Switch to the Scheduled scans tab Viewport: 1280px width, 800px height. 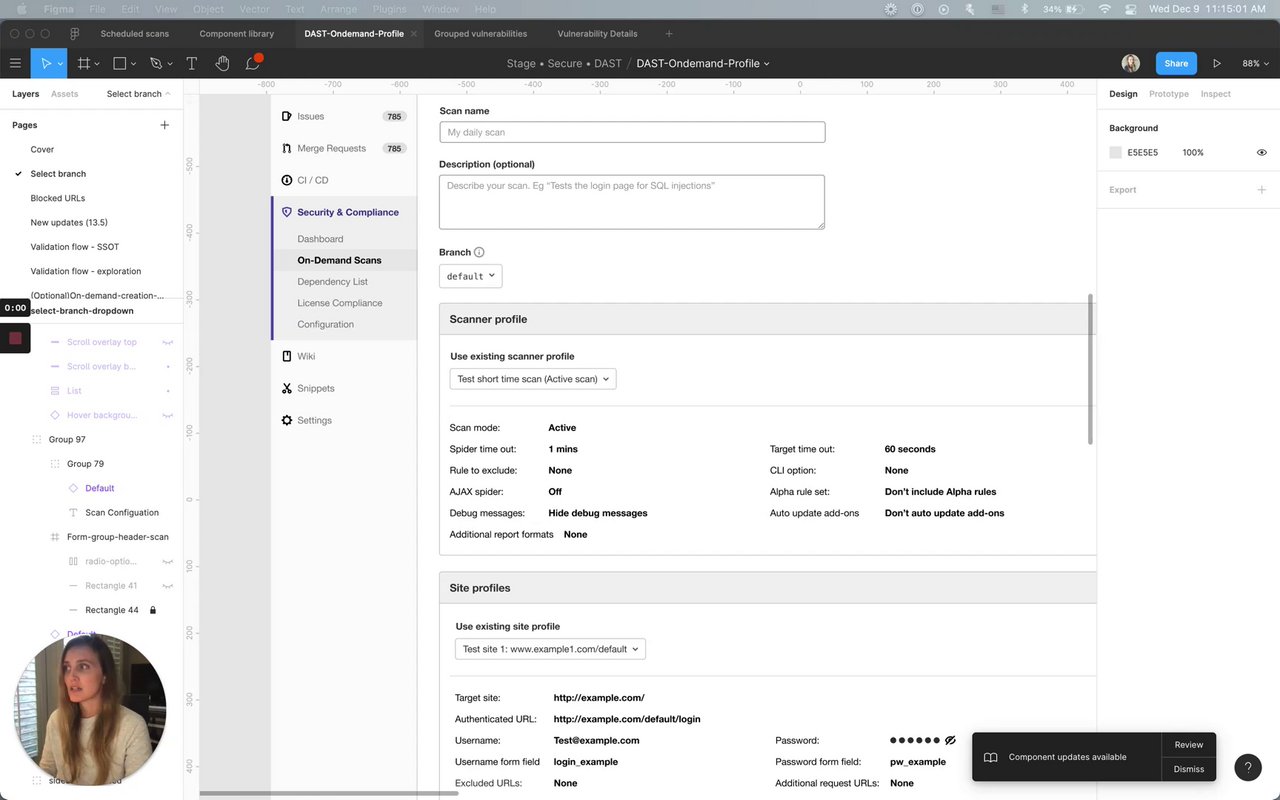134,34
